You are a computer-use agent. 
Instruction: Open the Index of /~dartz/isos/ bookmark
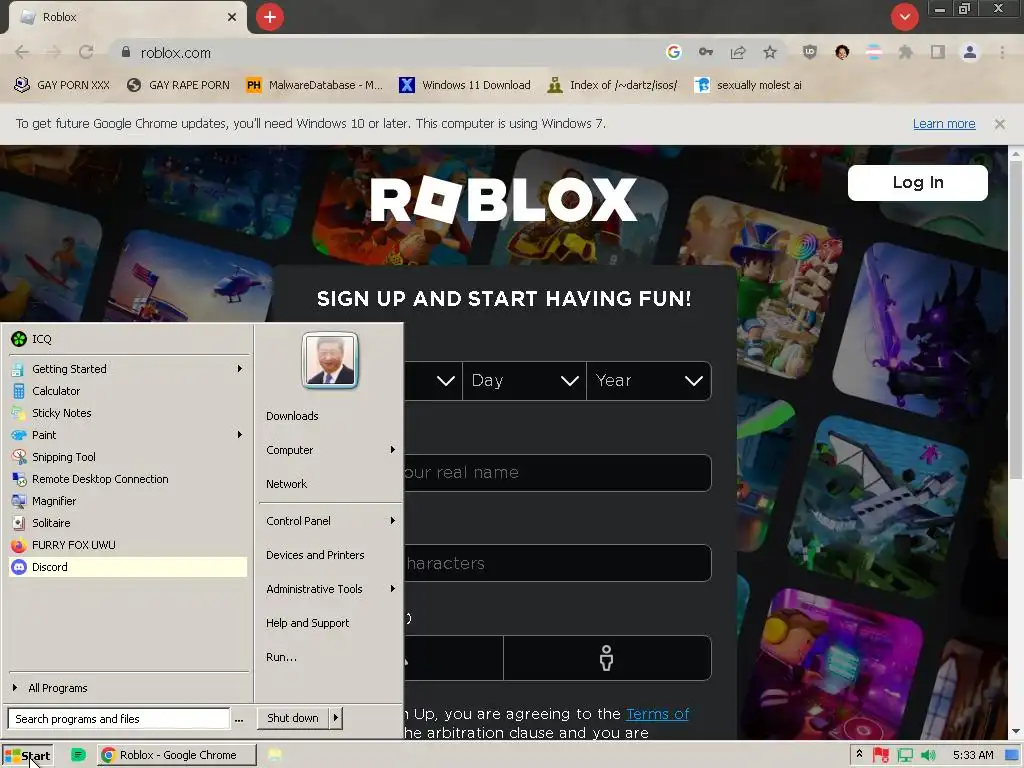click(x=613, y=85)
